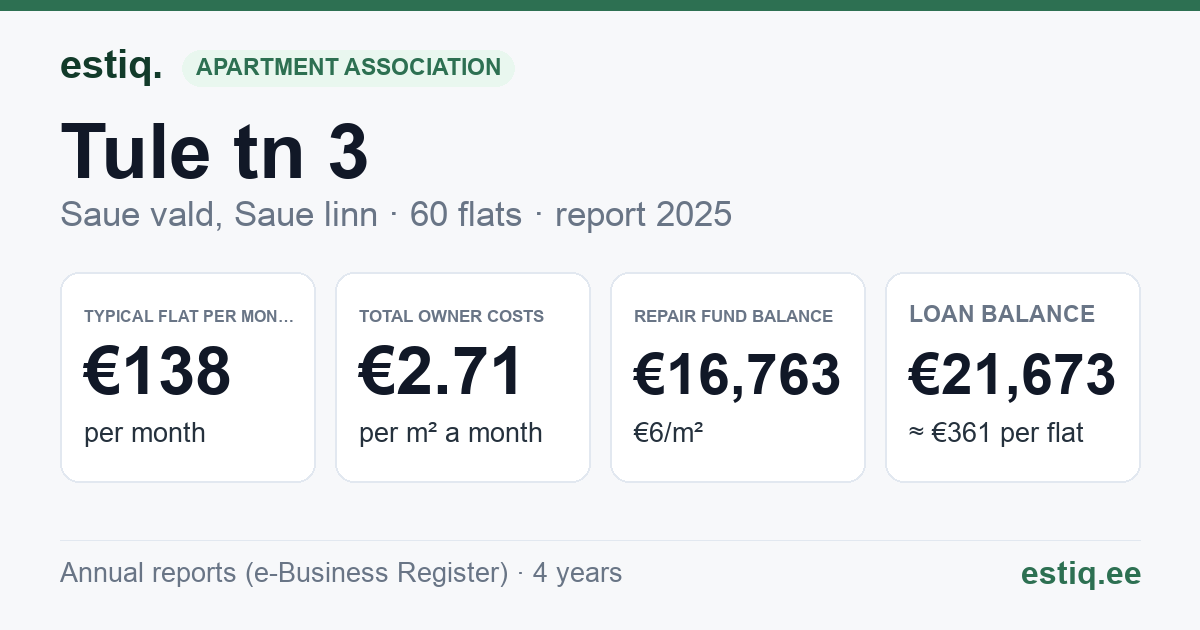The width and height of the screenshot is (1200, 630).
Task: Click the €16,763 value
Action: coord(737,375)
